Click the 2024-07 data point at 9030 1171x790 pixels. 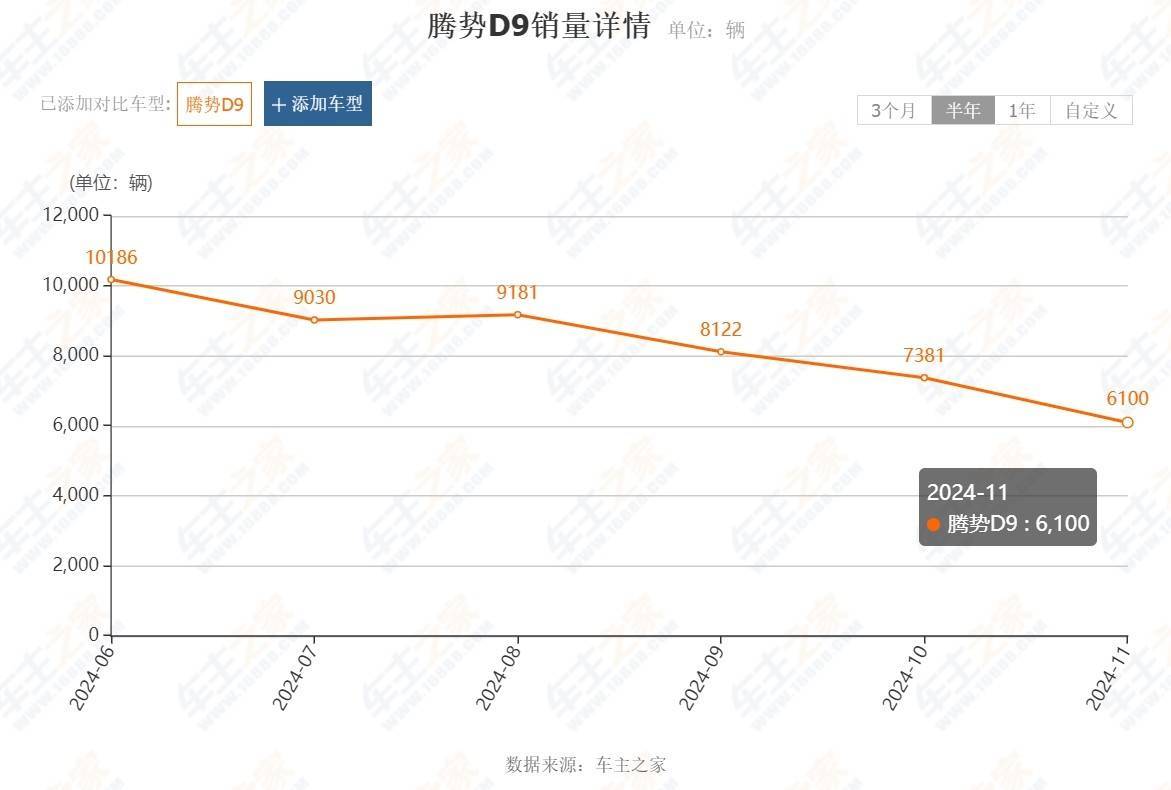tap(314, 320)
